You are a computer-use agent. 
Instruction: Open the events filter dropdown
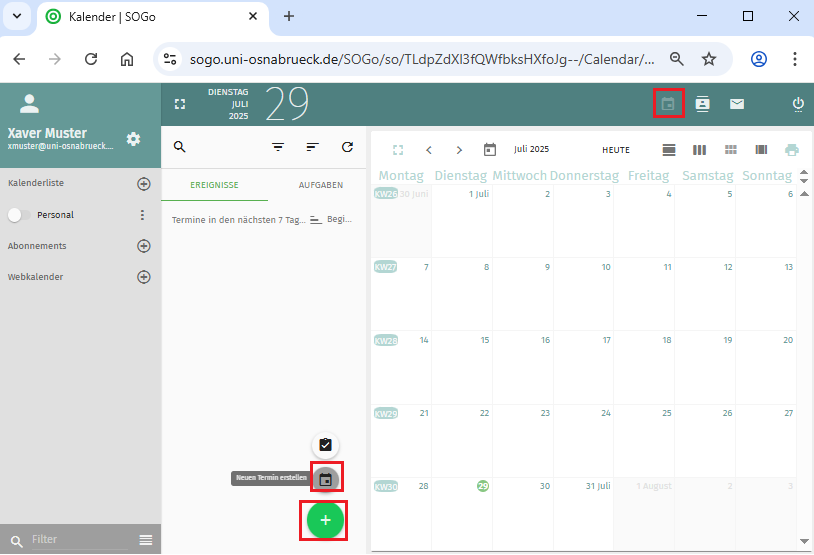click(278, 147)
